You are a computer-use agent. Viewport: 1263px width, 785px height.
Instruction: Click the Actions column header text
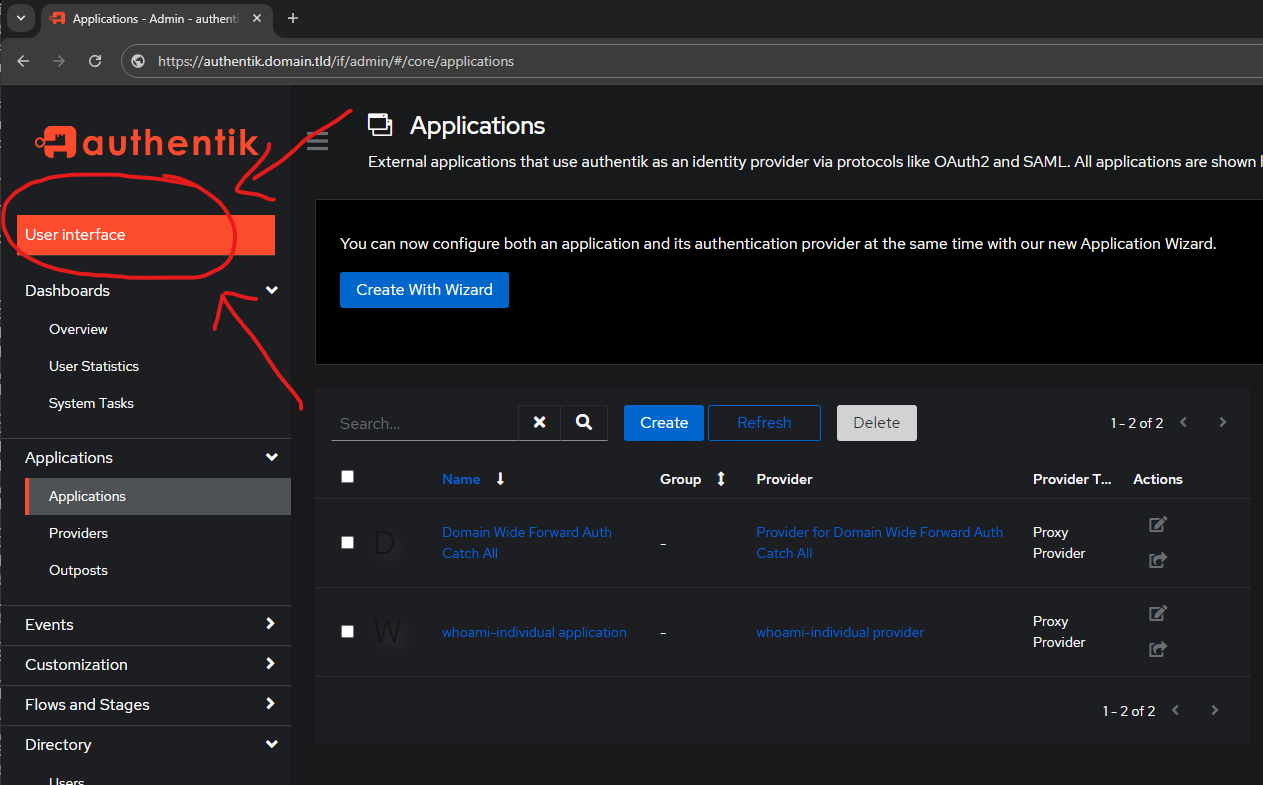(1158, 479)
